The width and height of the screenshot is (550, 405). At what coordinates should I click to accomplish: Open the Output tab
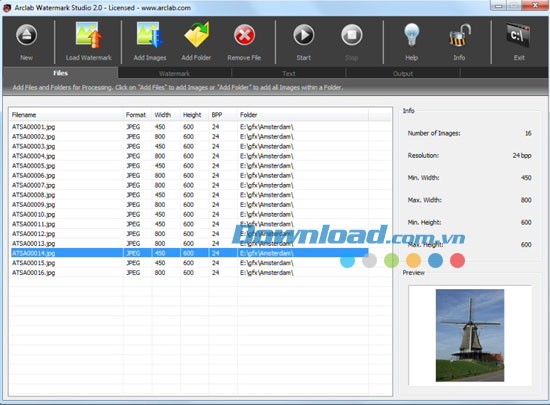pyautogui.click(x=403, y=74)
